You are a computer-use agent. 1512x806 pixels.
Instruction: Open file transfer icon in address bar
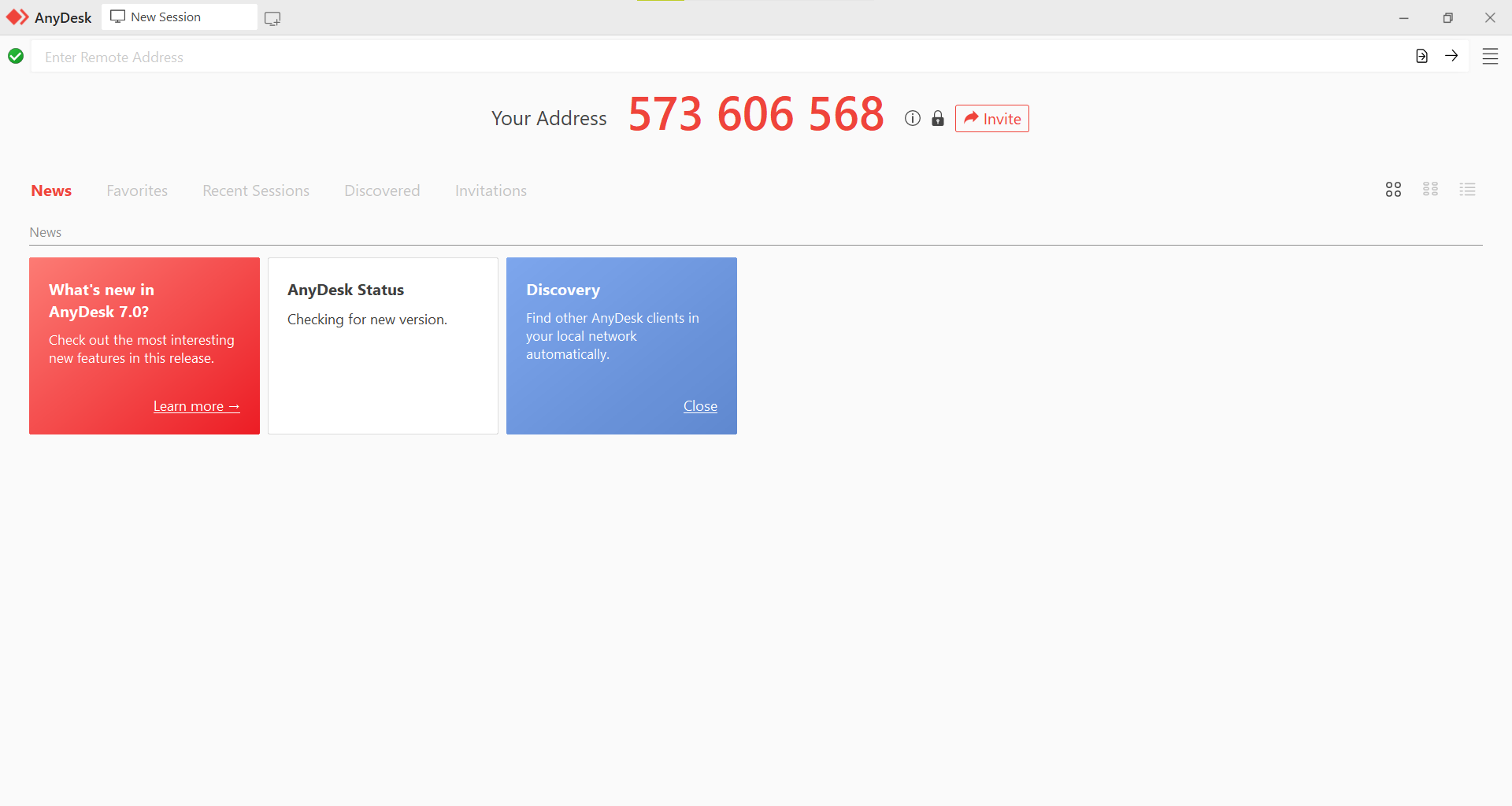point(1421,56)
